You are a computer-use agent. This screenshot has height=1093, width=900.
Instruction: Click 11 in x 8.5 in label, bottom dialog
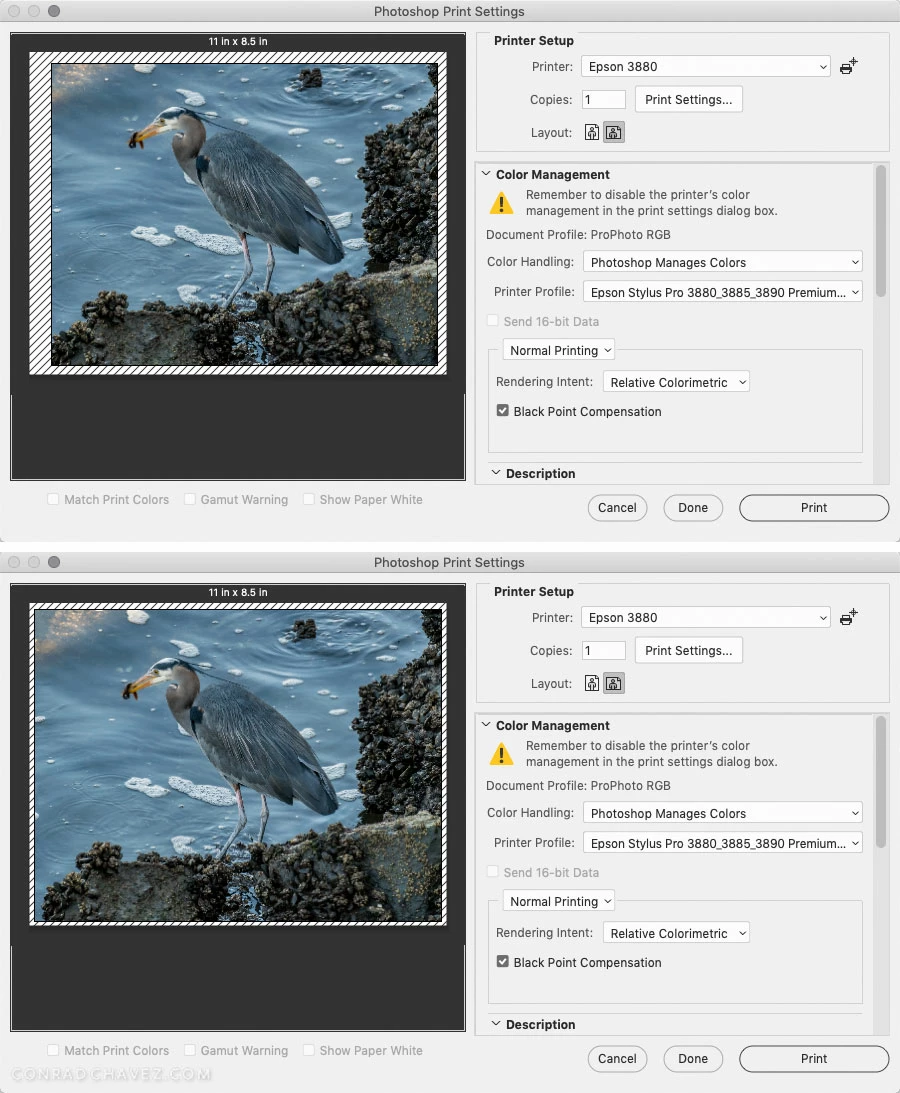(238, 592)
